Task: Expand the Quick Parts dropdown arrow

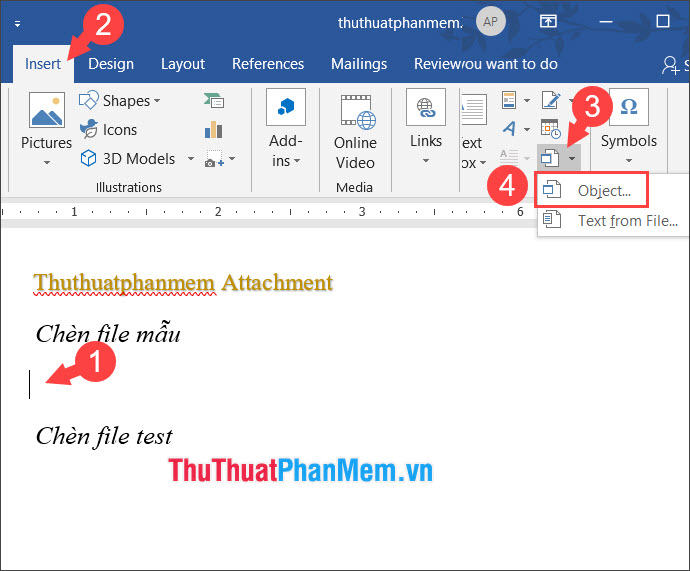Action: point(527,101)
